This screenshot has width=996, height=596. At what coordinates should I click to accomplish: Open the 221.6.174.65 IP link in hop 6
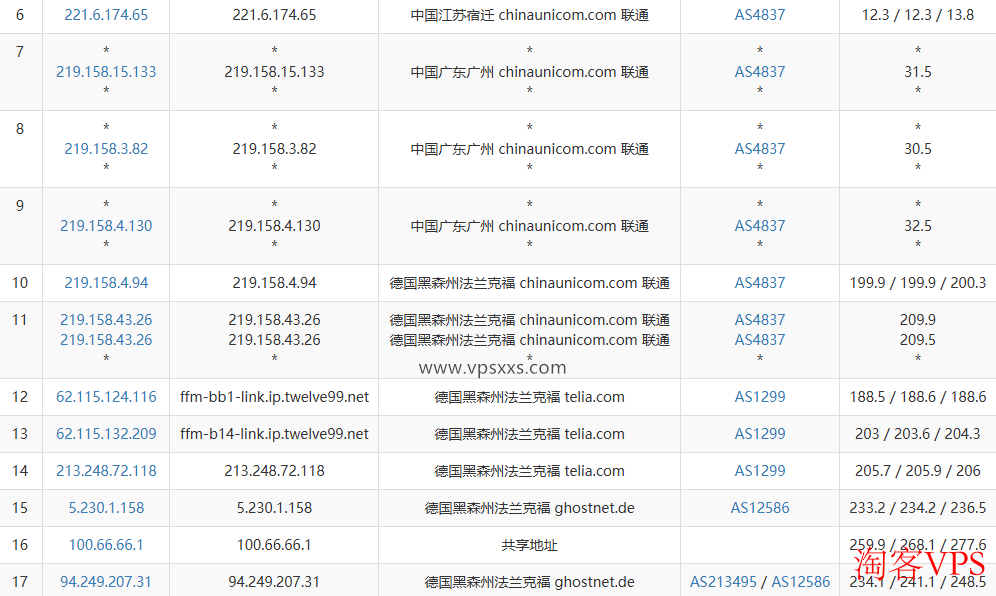coord(106,15)
